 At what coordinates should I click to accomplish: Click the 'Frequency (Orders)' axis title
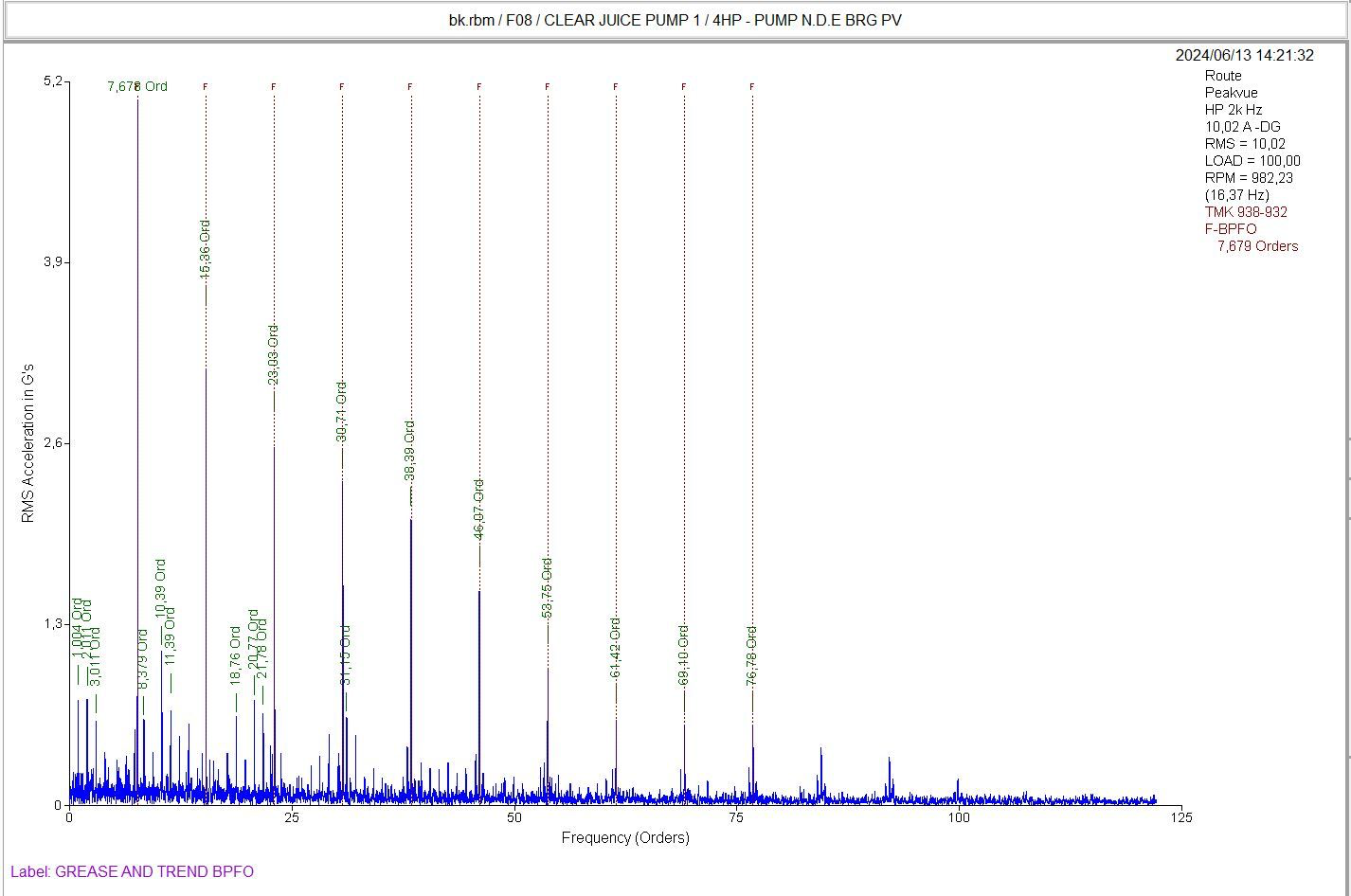click(625, 837)
